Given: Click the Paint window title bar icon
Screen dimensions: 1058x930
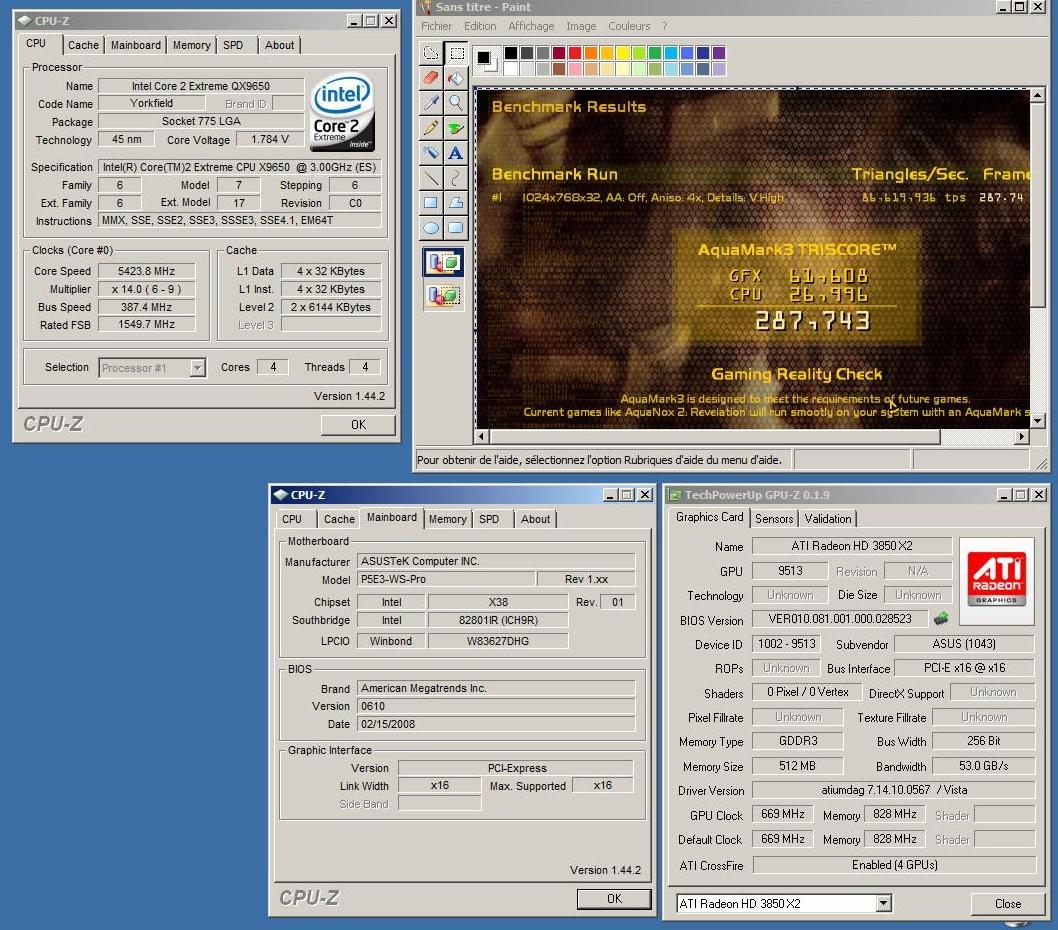Looking at the screenshot, I should click(425, 7).
